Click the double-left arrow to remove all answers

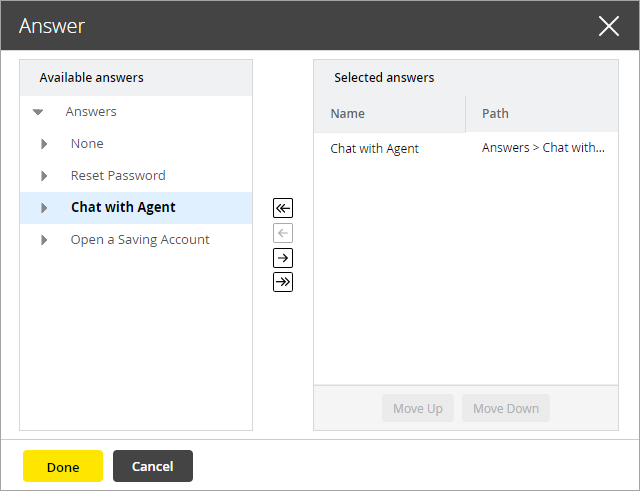click(x=283, y=208)
